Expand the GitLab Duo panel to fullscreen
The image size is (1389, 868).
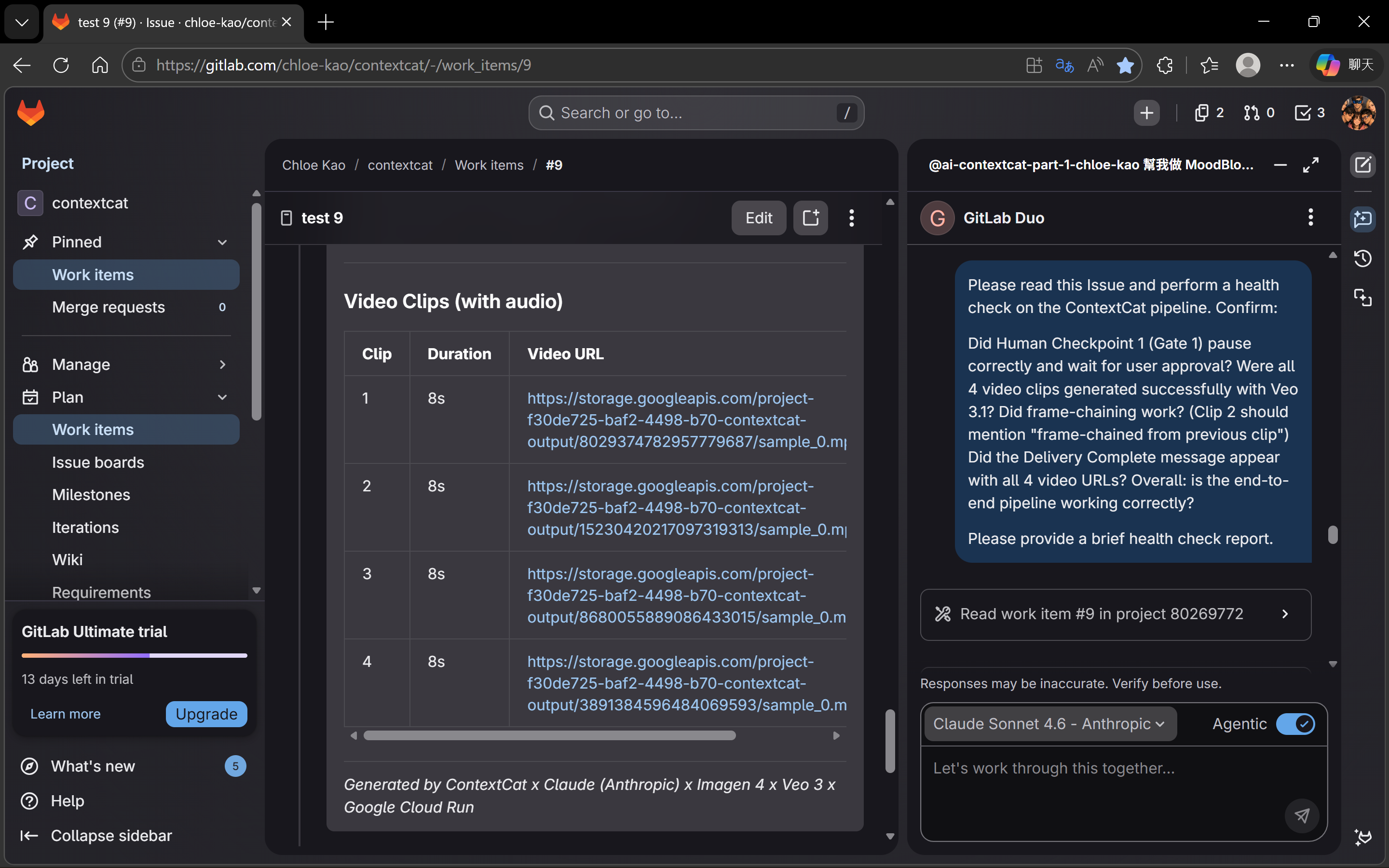[1311, 165]
